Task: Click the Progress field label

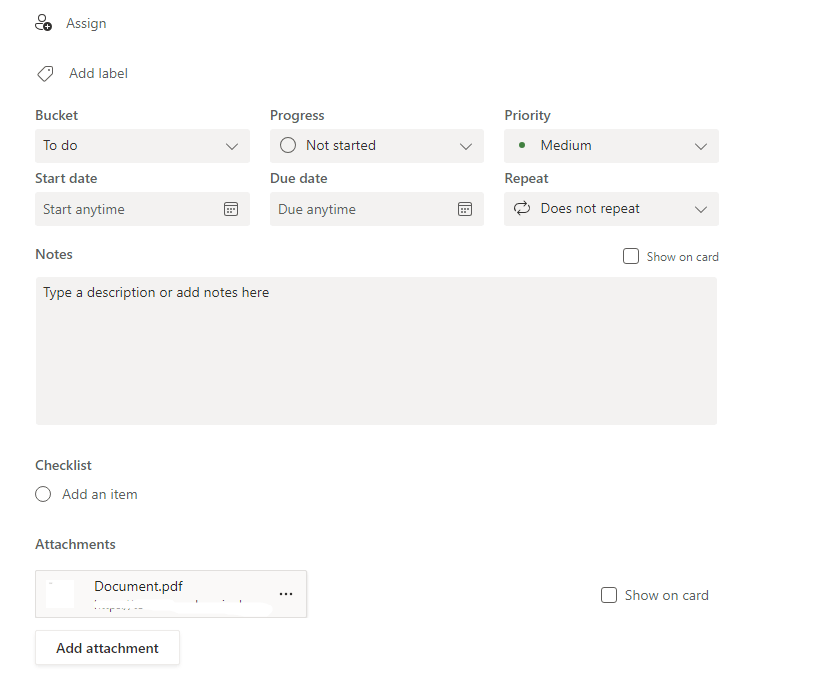Action: pos(297,115)
